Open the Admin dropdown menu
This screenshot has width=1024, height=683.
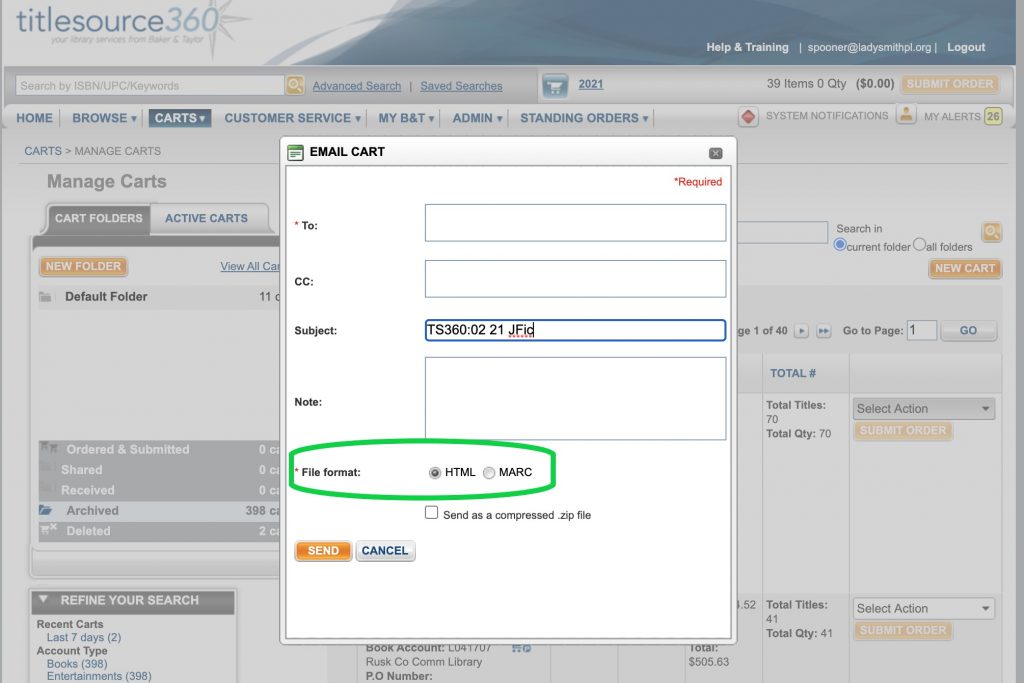coord(477,118)
